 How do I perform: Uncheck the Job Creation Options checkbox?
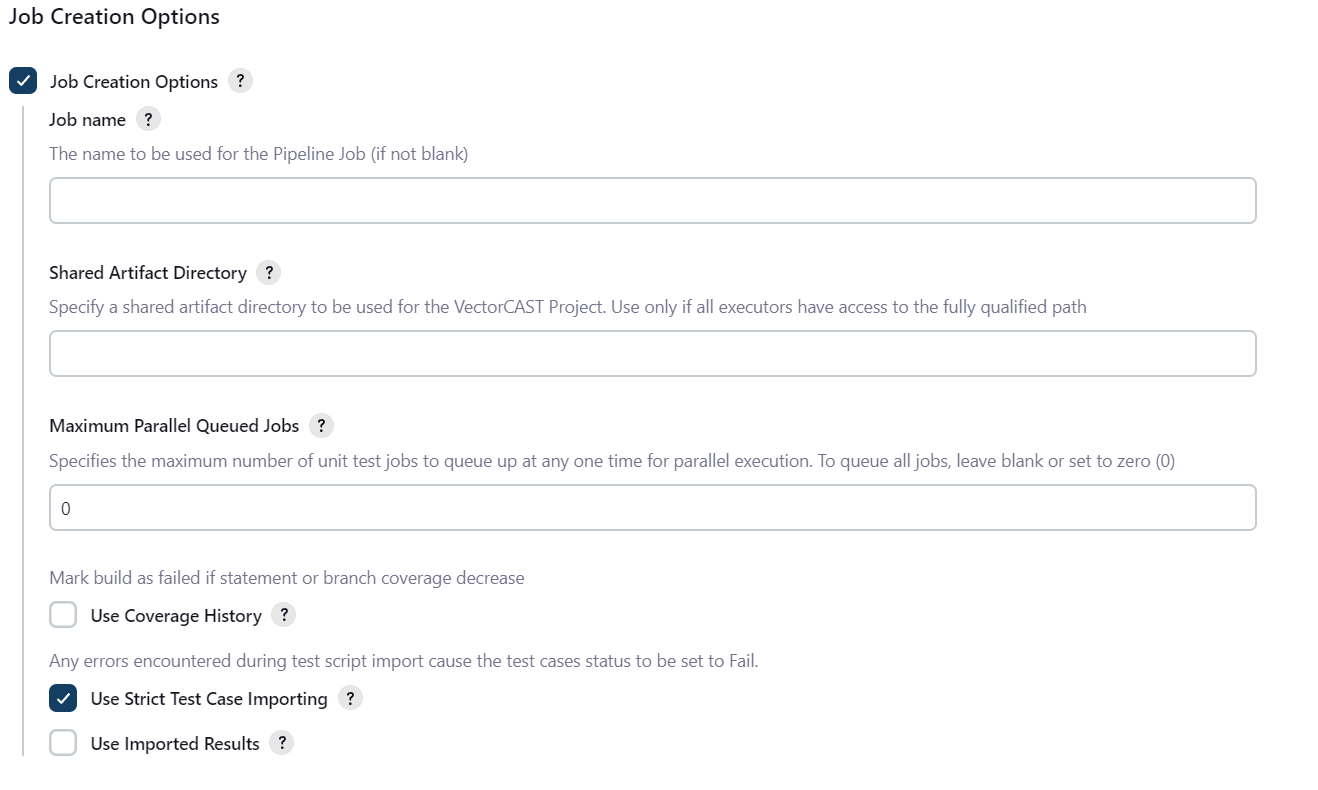tap(23, 81)
